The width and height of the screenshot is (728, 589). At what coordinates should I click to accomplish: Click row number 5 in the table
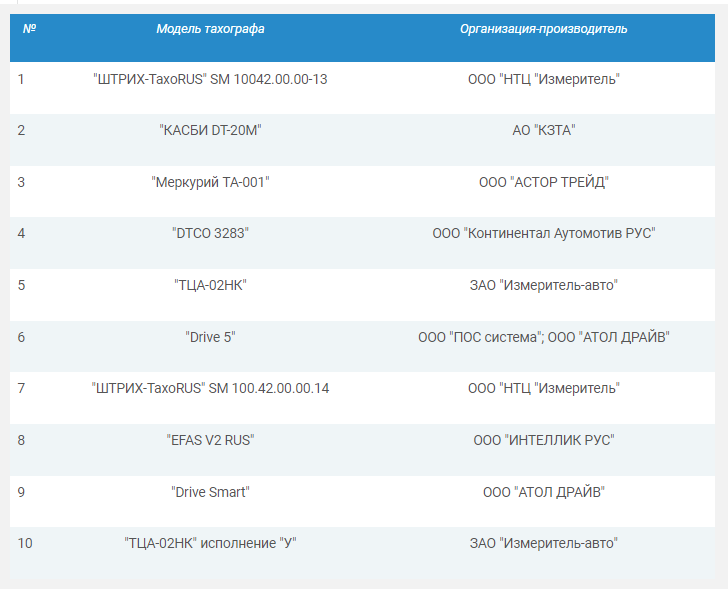click(x=21, y=285)
